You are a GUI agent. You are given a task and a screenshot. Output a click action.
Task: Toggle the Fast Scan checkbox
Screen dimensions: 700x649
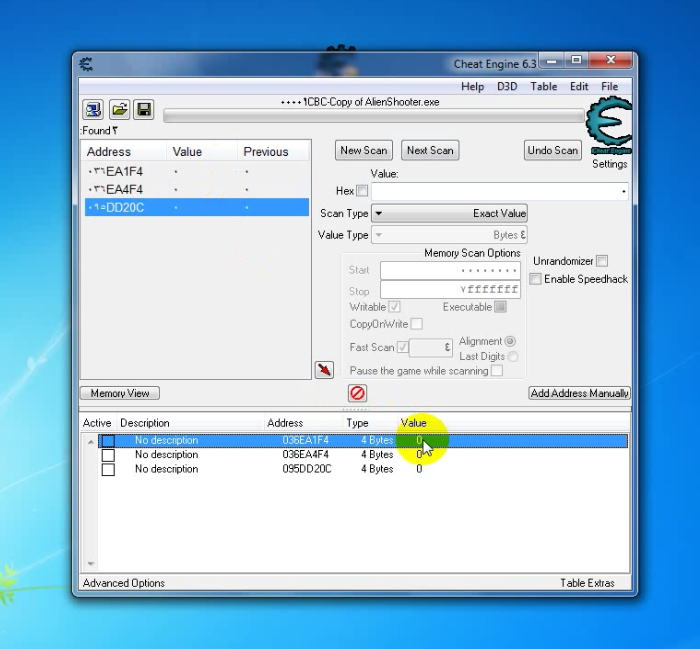pos(402,347)
